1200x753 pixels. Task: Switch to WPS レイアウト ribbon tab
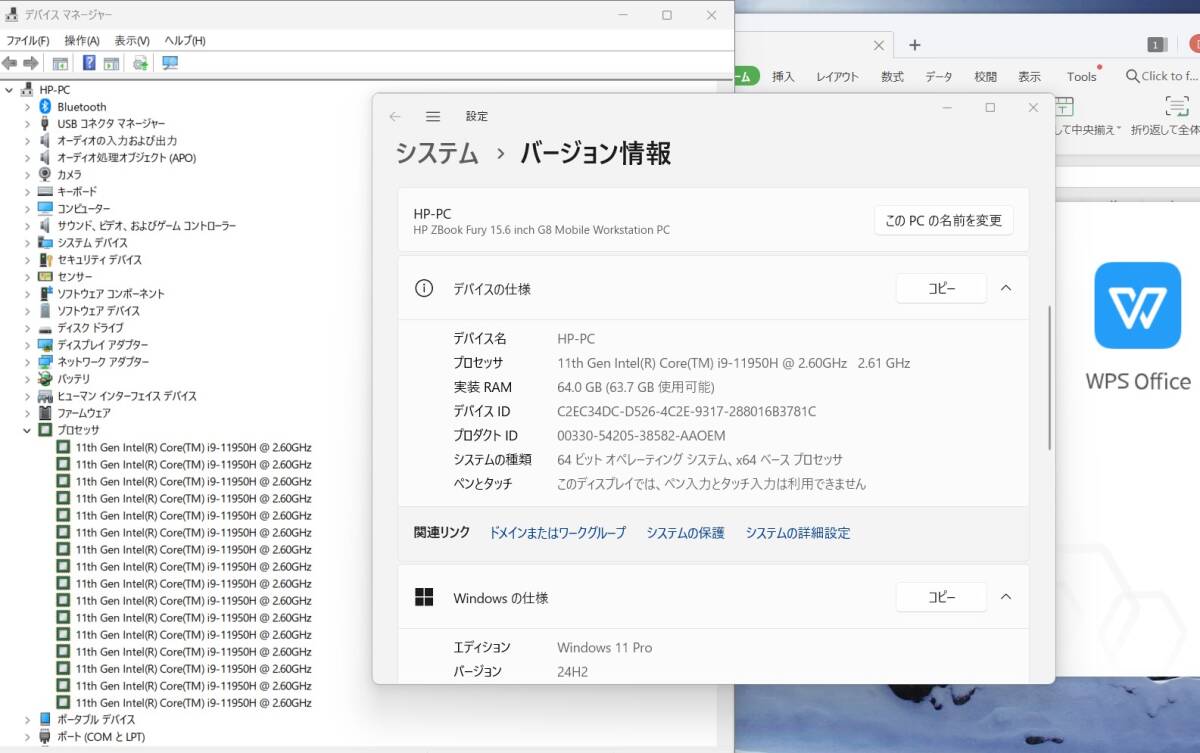tap(837, 76)
